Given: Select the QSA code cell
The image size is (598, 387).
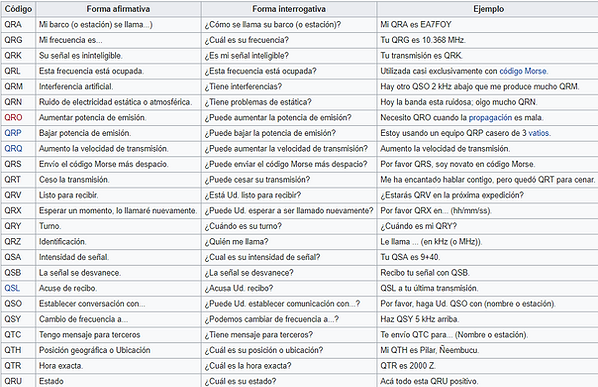Looking at the screenshot, I should [18, 257].
